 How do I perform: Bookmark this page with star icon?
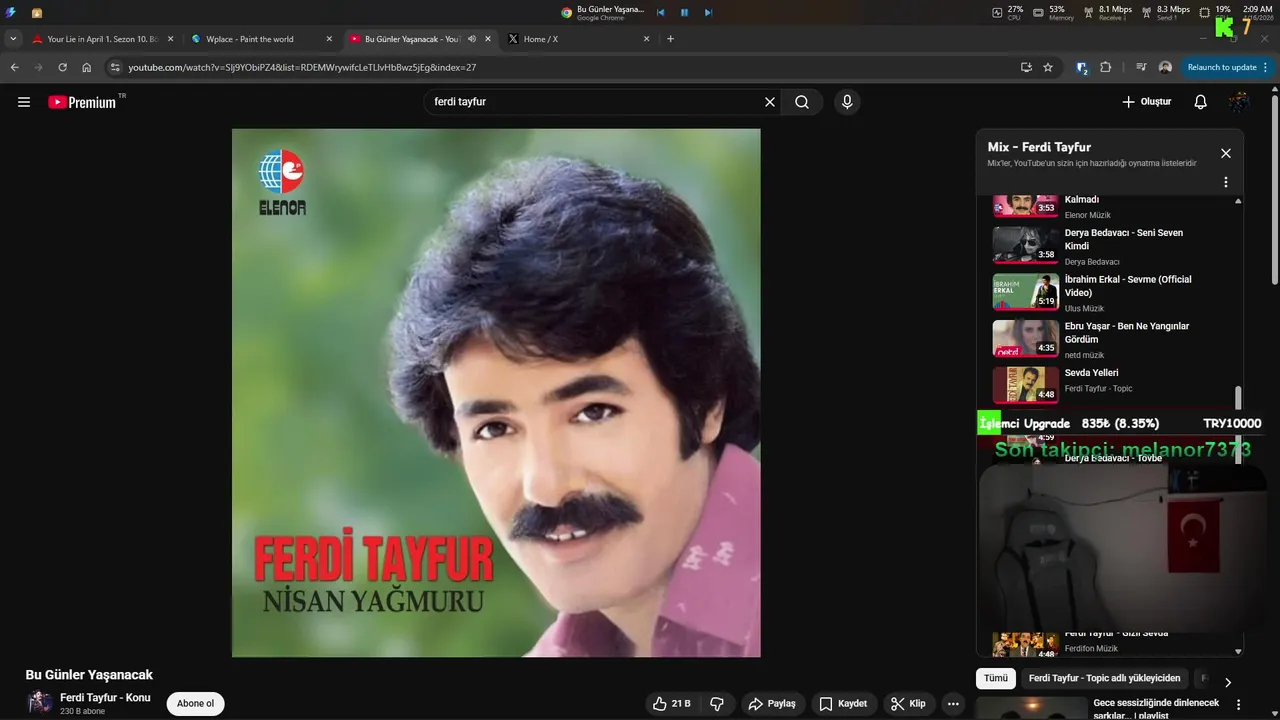pos(1048,67)
